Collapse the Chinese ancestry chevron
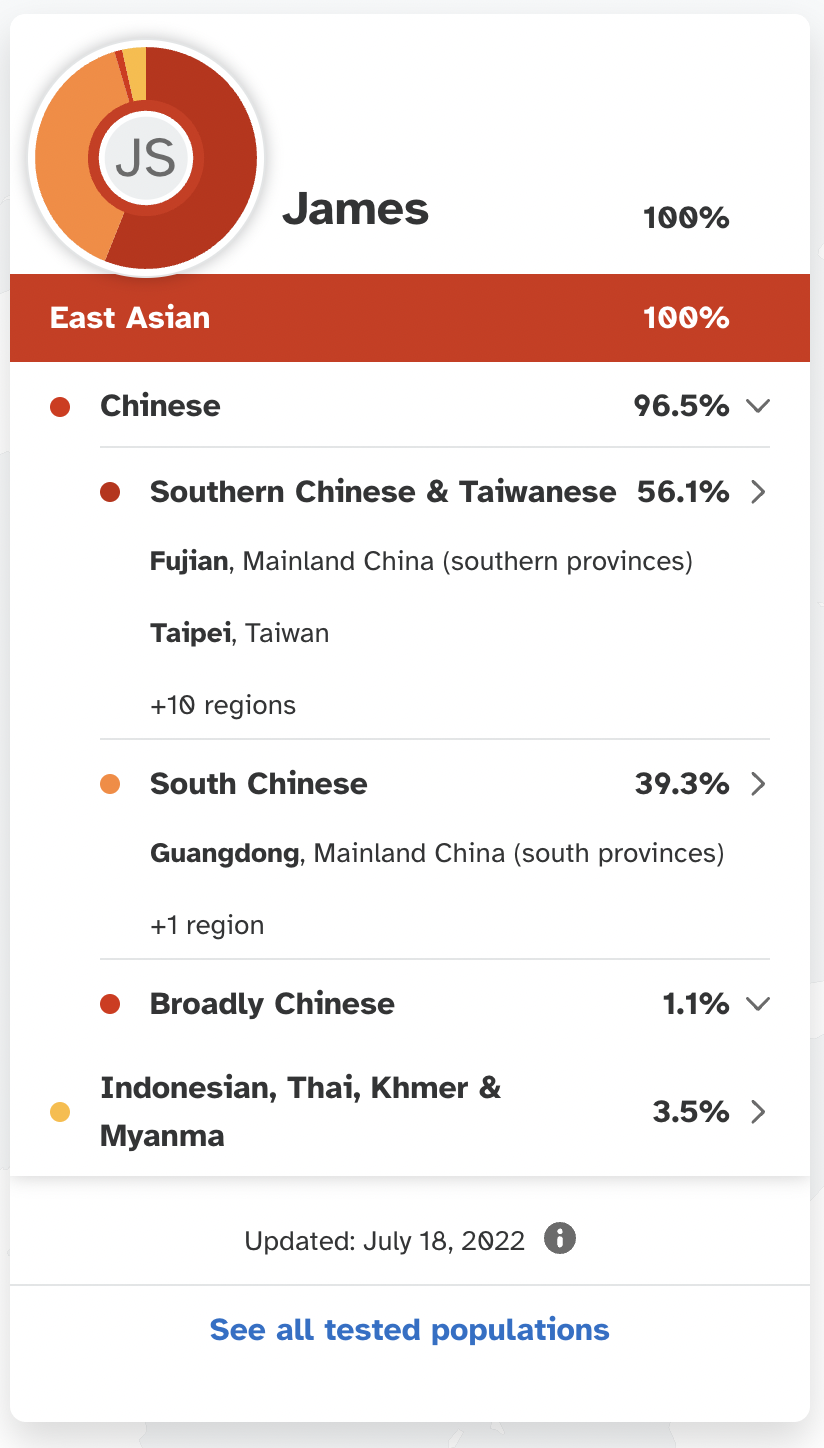The width and height of the screenshot is (824, 1448). pos(758,406)
